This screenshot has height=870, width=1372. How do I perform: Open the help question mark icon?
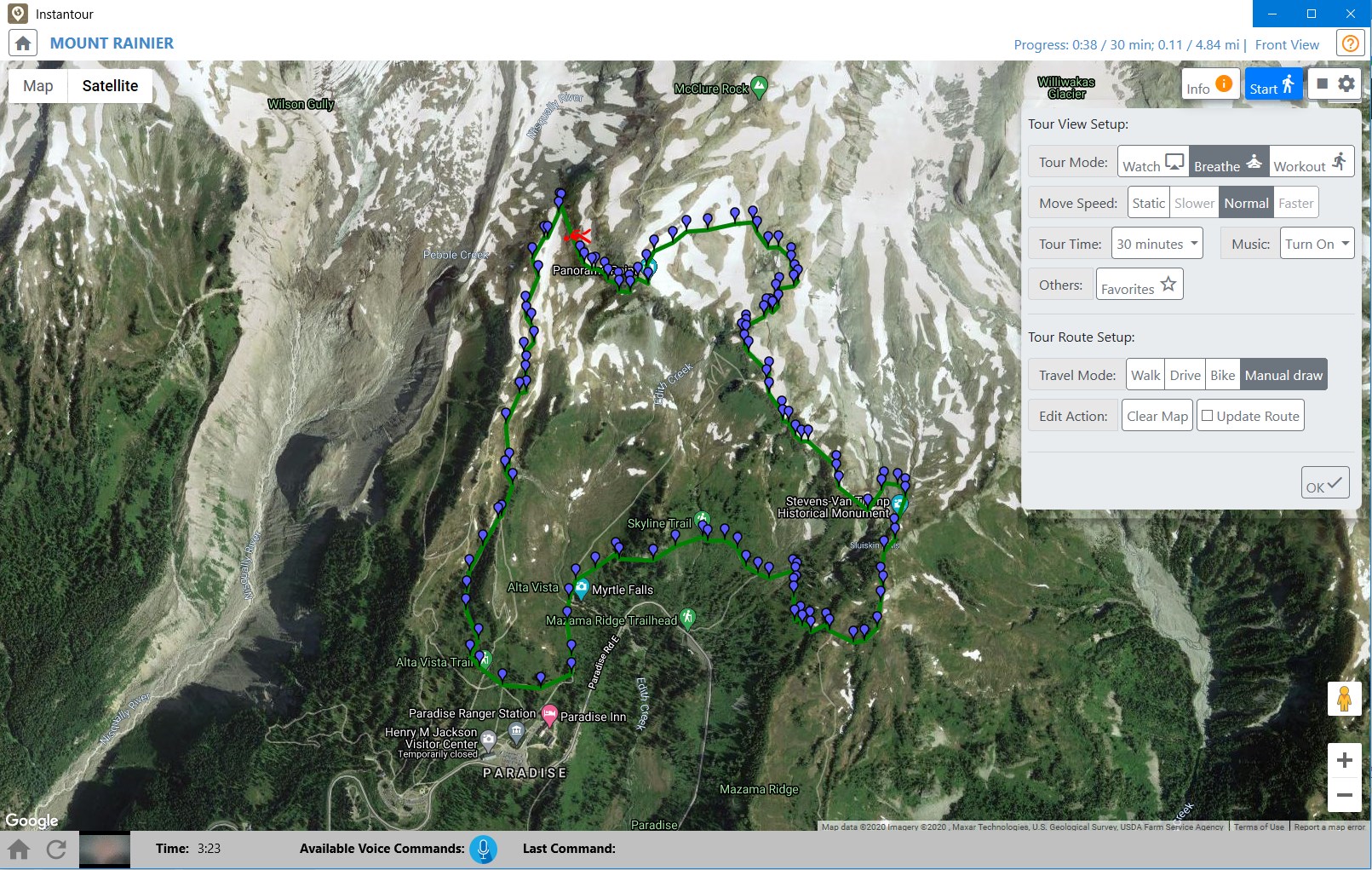tap(1350, 43)
